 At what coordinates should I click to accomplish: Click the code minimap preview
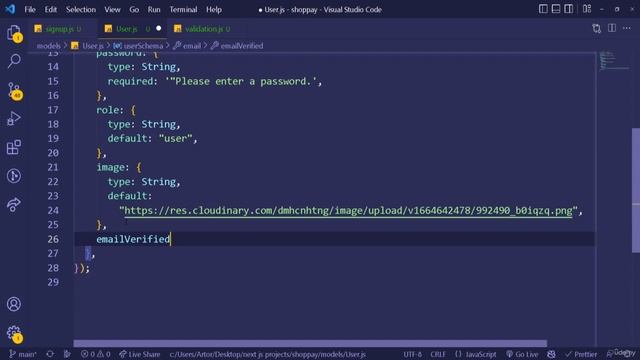[614, 61]
